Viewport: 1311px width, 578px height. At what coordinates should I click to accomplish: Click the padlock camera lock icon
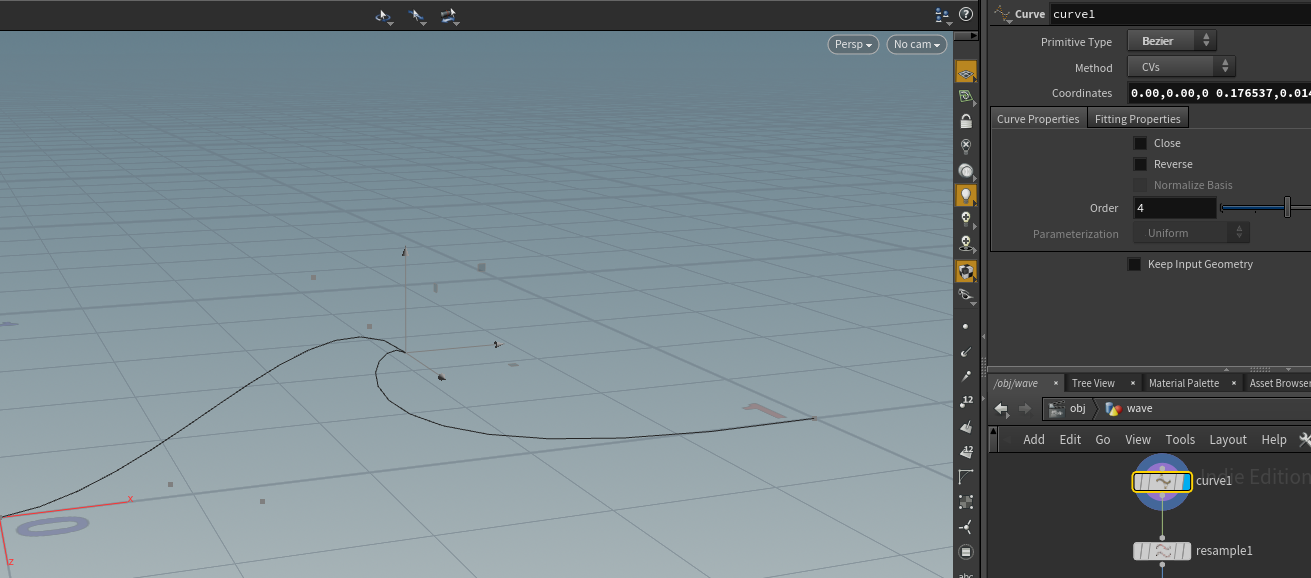coord(966,121)
